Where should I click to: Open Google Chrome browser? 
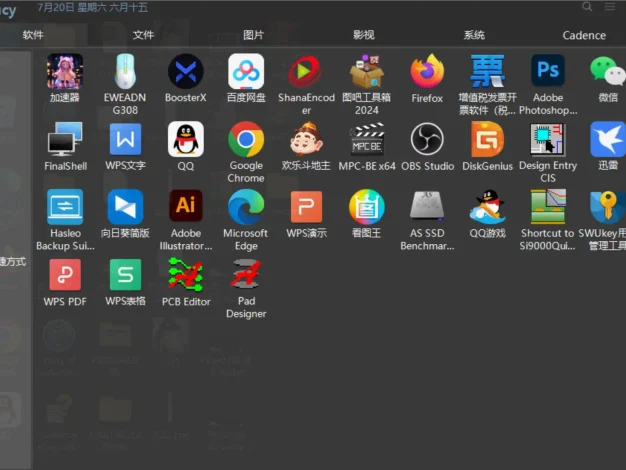coord(246,139)
